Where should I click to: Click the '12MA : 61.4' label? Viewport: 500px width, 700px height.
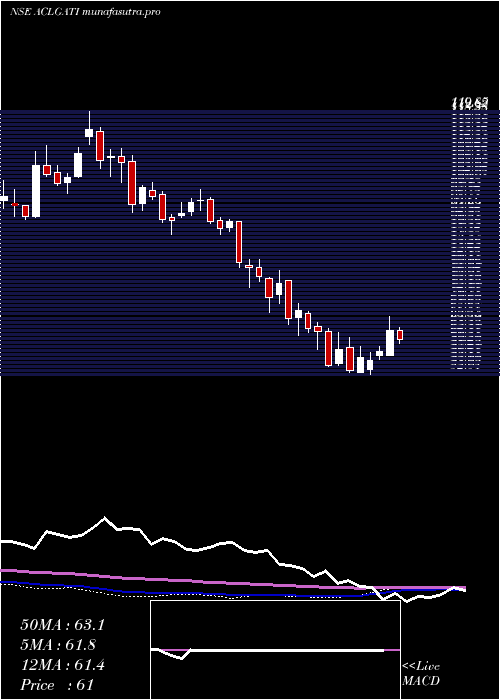62,665
